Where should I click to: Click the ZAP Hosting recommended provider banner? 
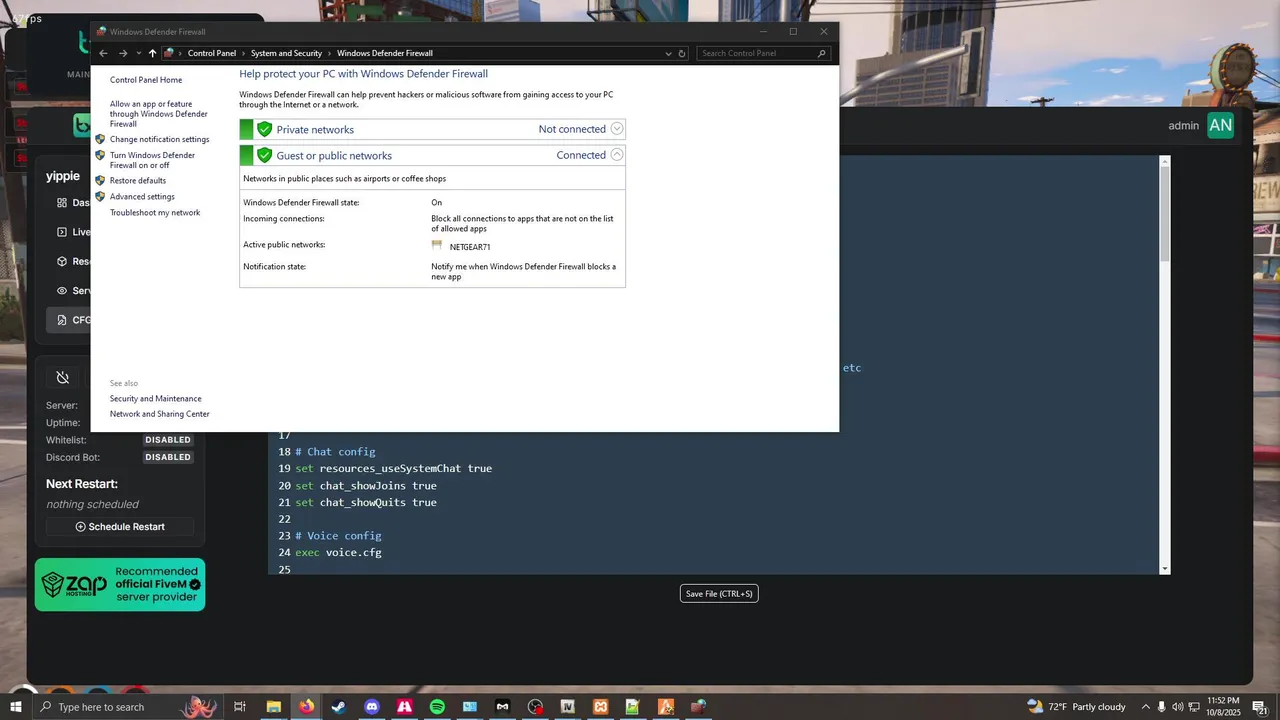tap(120, 584)
